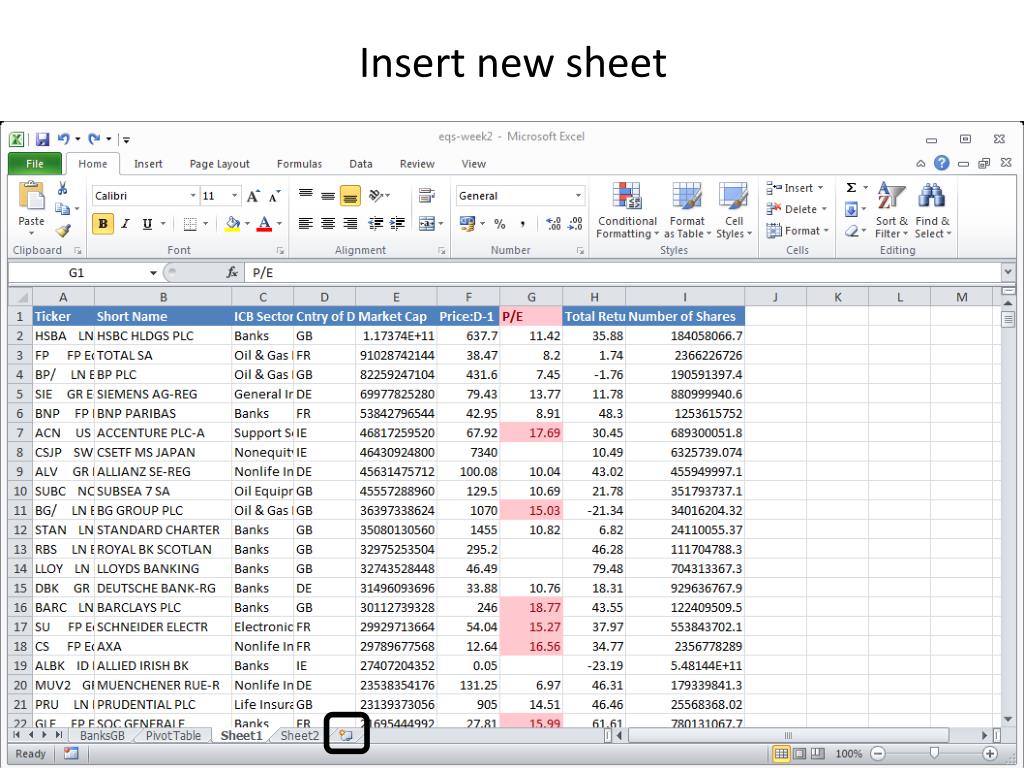Expand the formula bar
1024x768 pixels.
coord(1008,272)
